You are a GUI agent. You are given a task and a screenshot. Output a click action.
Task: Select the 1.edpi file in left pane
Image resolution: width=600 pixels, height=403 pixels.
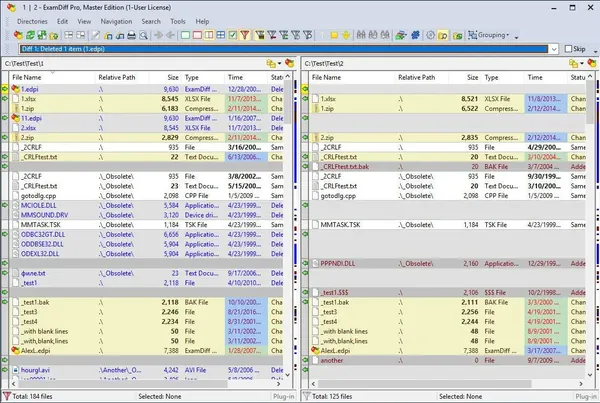pyautogui.click(x=29, y=89)
